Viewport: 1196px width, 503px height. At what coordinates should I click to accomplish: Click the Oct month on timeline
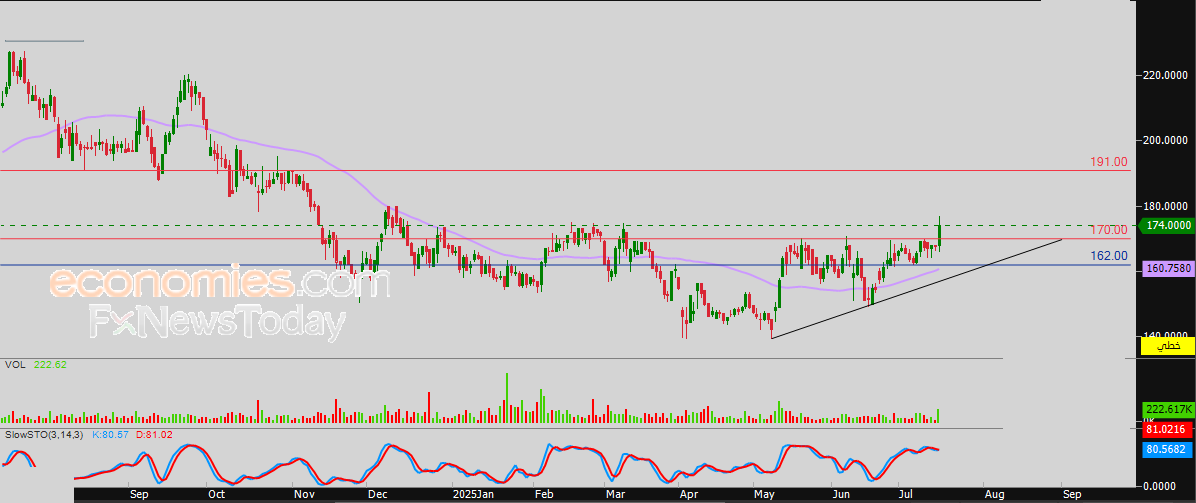(x=217, y=495)
